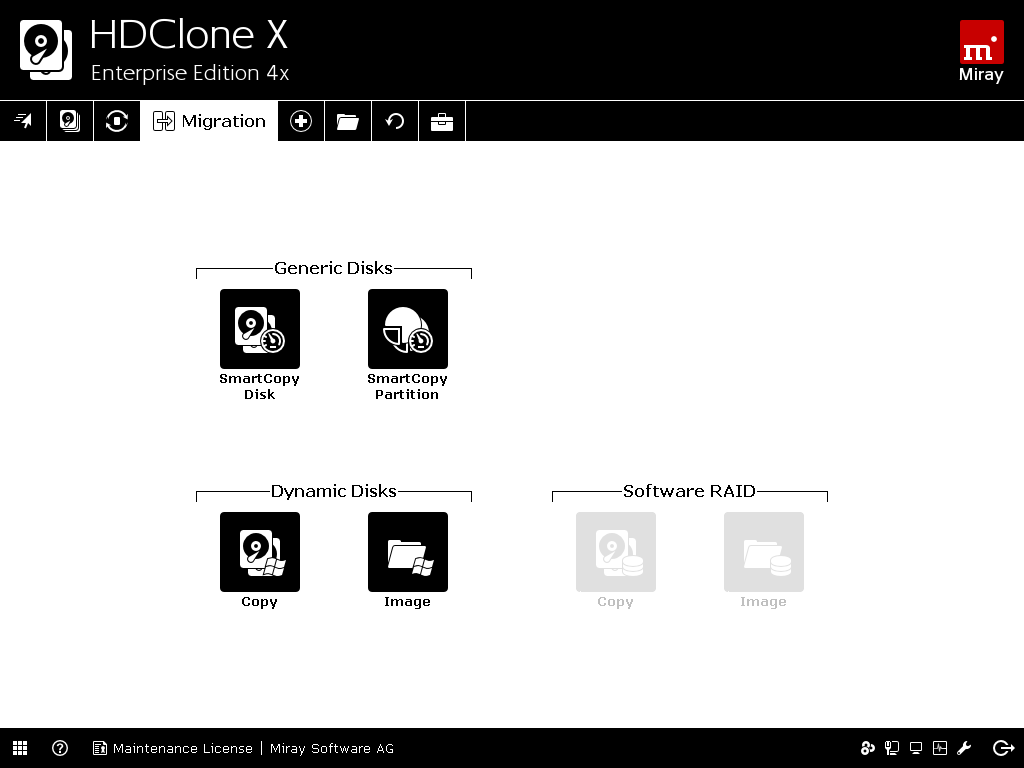This screenshot has width=1024, height=768.
Task: Launch the SmartCopy Partition tool
Action: point(408,329)
